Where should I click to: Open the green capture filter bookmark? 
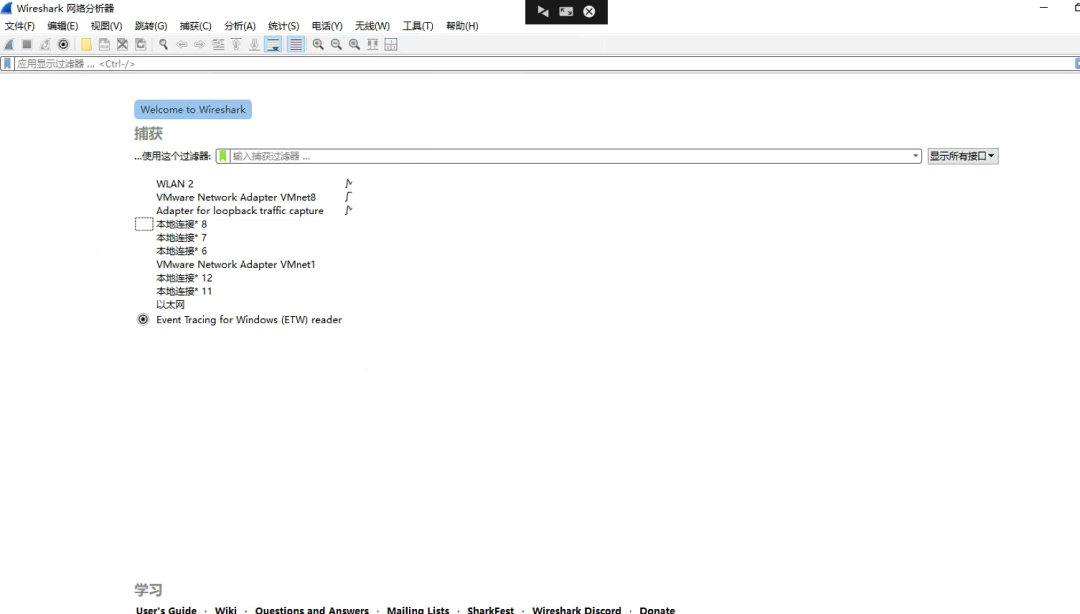222,156
